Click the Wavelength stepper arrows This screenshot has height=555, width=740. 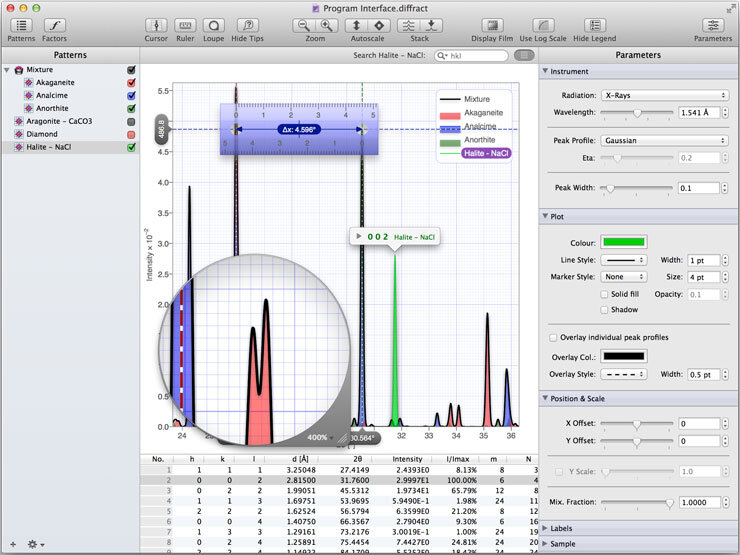tap(725, 113)
